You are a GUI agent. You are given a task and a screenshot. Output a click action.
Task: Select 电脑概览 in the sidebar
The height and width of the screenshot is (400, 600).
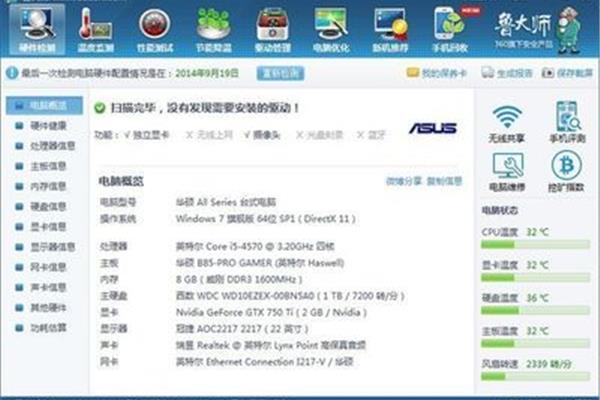coord(44,106)
